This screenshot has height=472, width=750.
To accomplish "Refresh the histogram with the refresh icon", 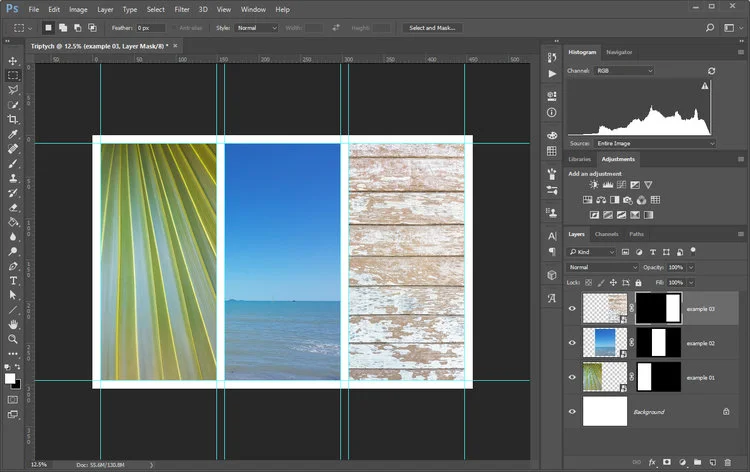I will (711, 71).
